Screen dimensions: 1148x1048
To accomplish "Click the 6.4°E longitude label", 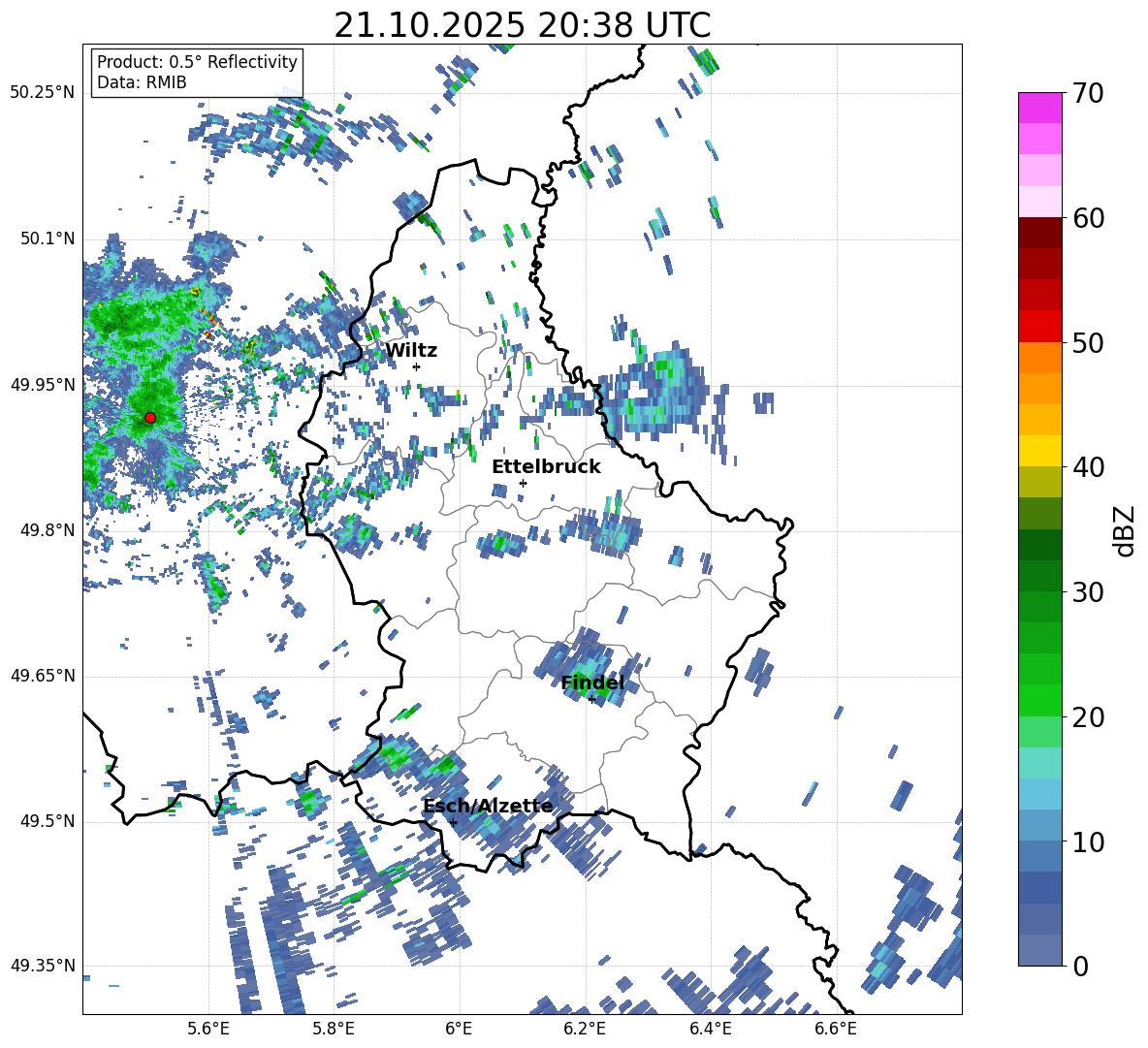I will 710,1029.
